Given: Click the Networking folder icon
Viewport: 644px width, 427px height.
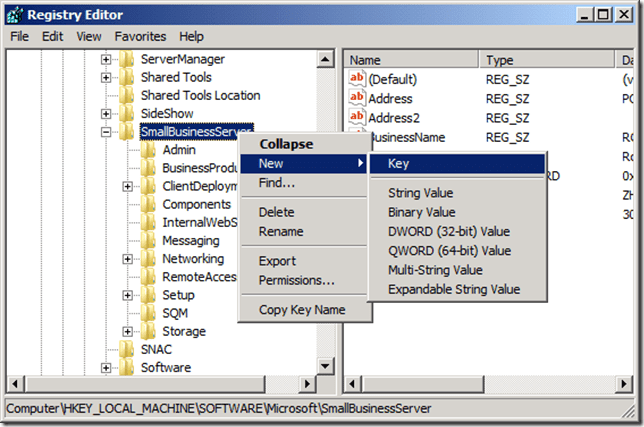Looking at the screenshot, I should pyautogui.click(x=148, y=259).
